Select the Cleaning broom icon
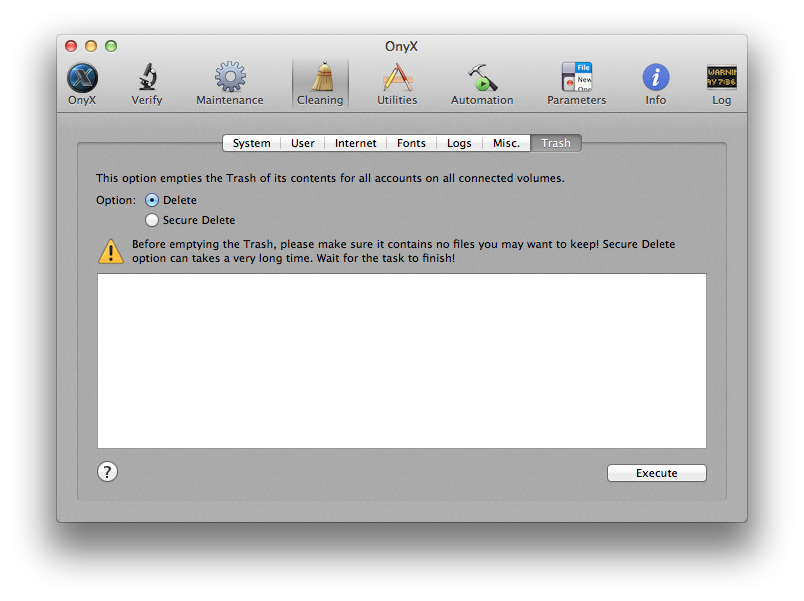 320,78
